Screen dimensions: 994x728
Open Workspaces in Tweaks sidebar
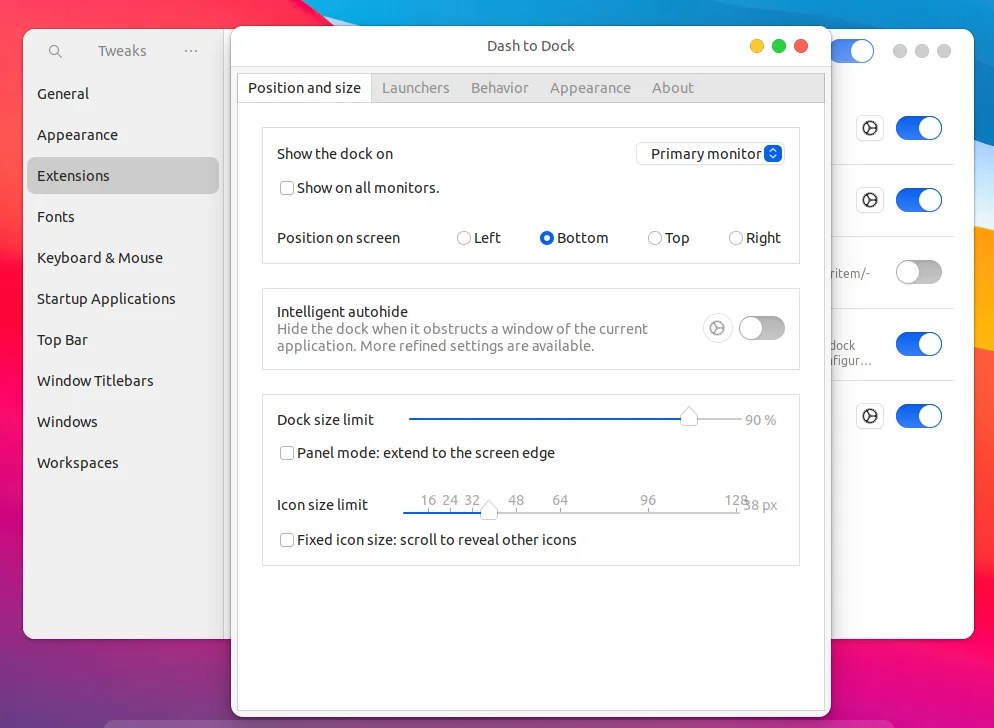(123, 463)
